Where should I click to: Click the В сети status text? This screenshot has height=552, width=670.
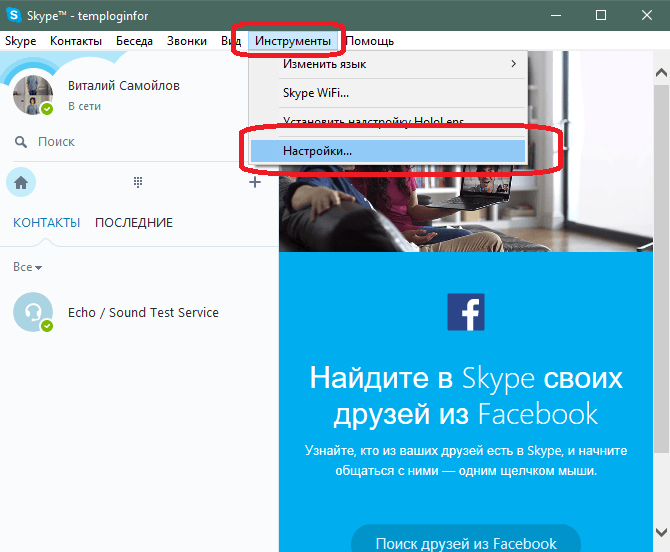tap(84, 106)
